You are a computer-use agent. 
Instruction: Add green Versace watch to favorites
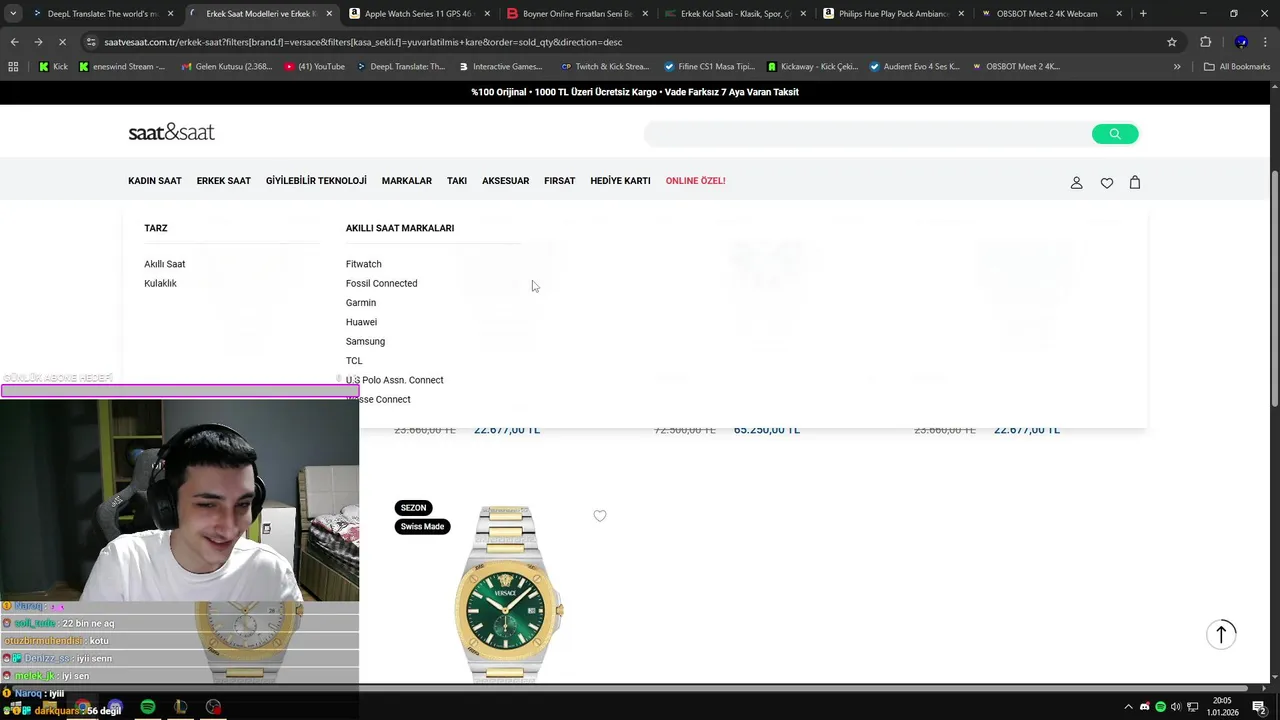point(600,516)
